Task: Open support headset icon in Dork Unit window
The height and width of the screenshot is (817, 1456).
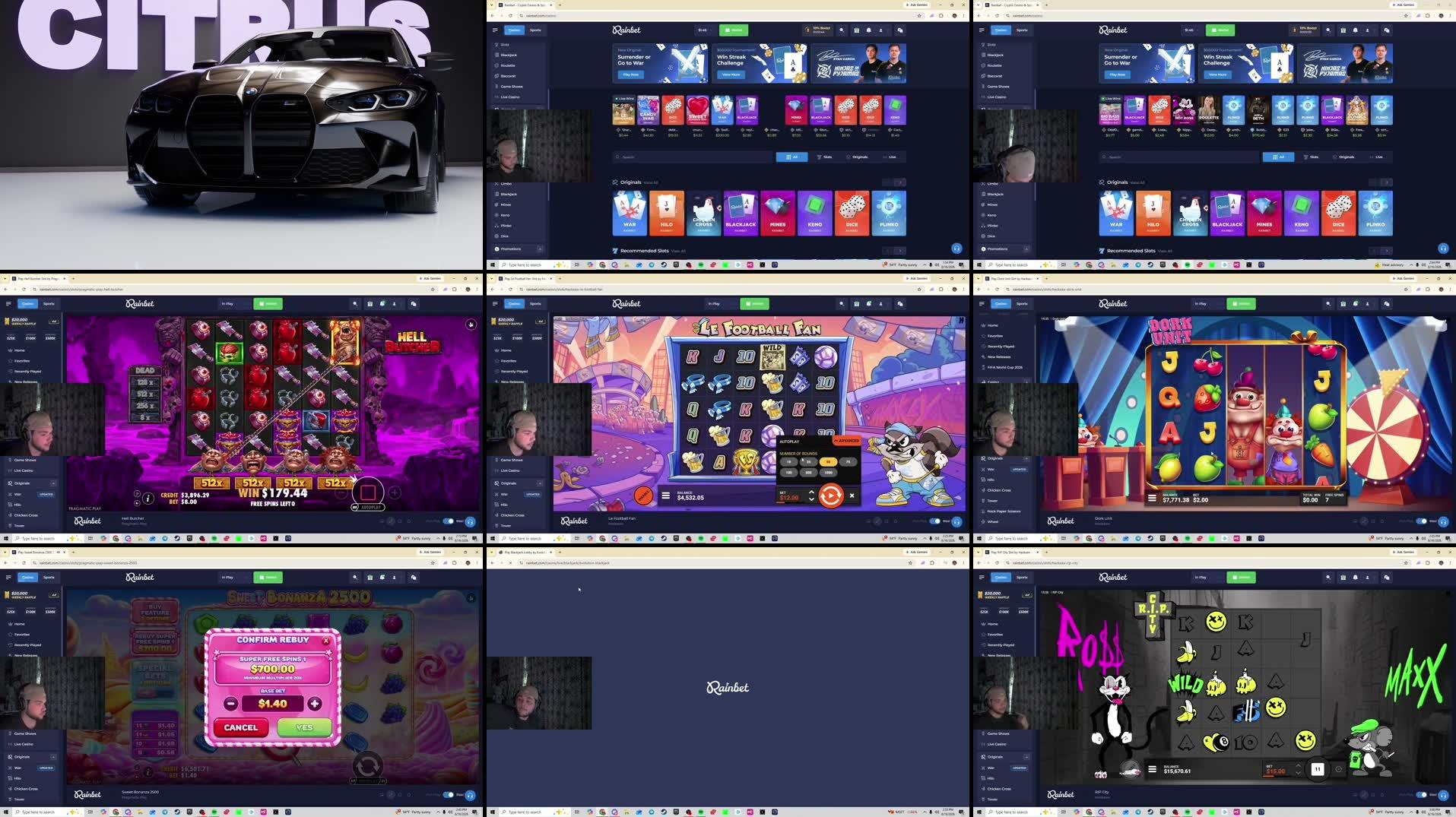Action: (x=1443, y=521)
